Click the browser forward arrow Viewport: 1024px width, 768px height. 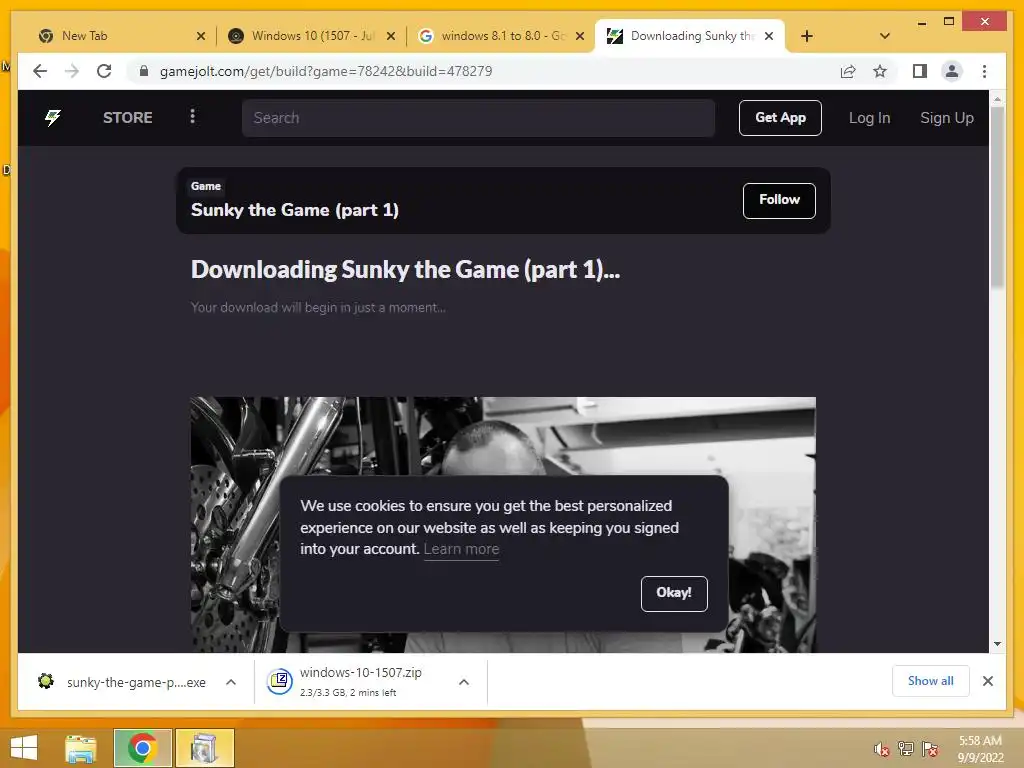click(72, 71)
